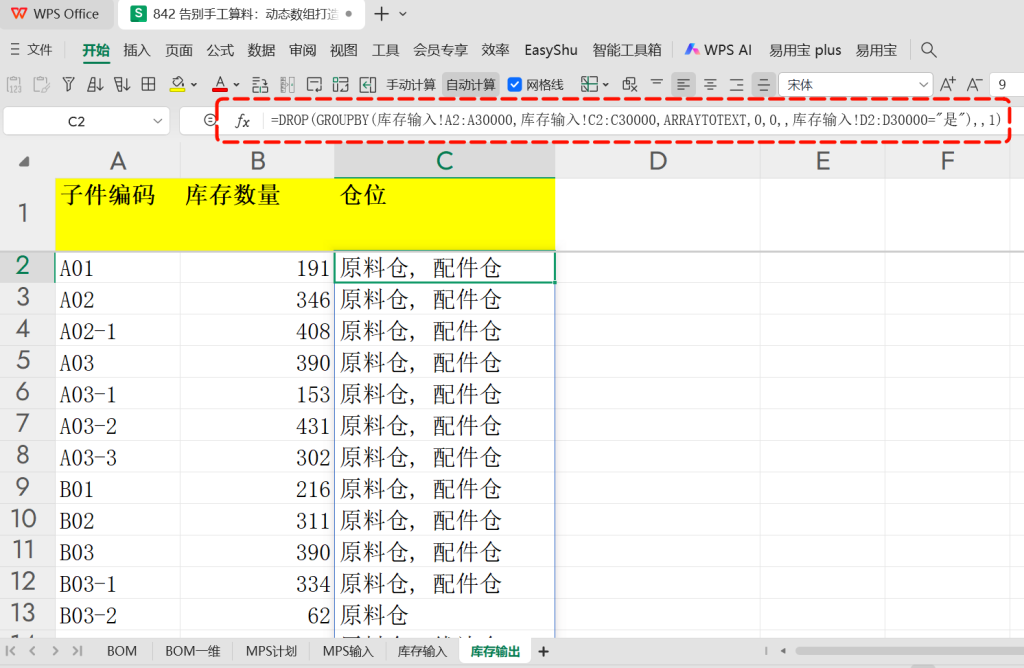Open the name box dropdown for C2
Screen dimensions: 1024x668
point(157,121)
